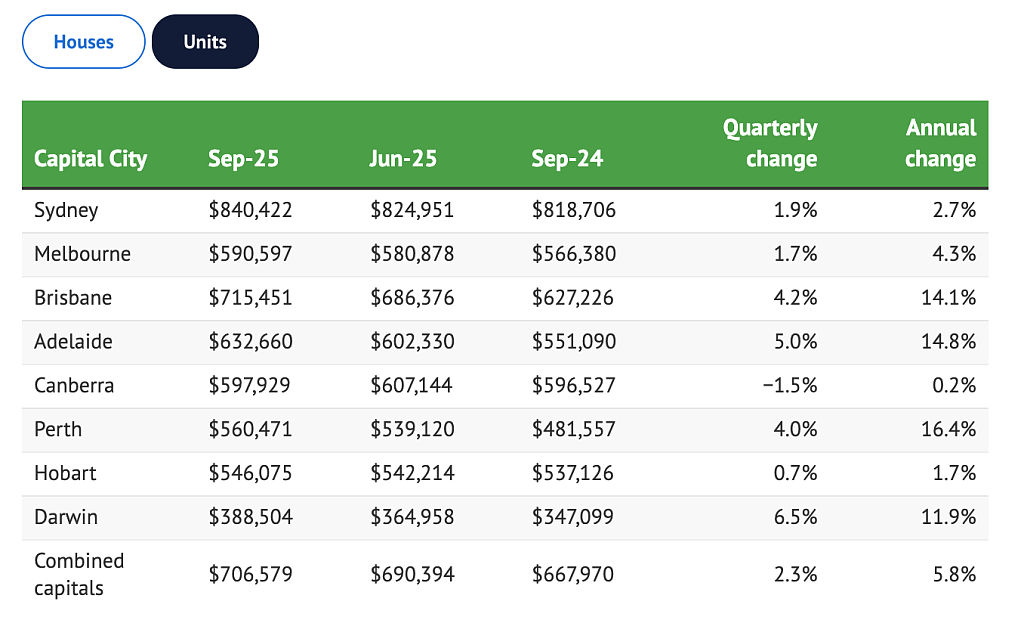The width and height of the screenshot is (1024, 617).
Task: Click Perth's annual change of 16.4%
Action: coord(949,429)
